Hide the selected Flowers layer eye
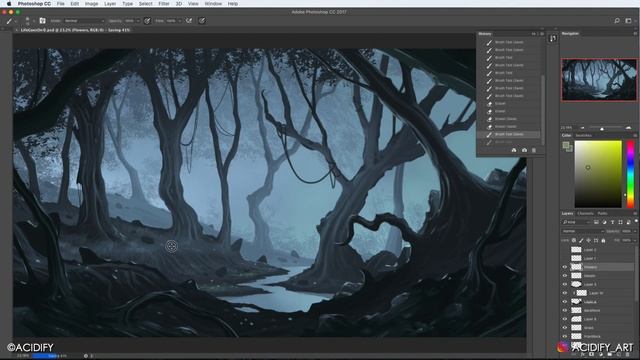 (x=565, y=267)
